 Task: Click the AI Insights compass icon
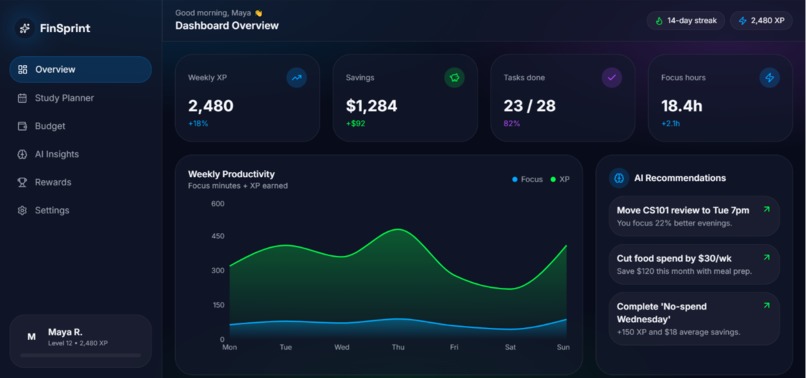(22, 154)
